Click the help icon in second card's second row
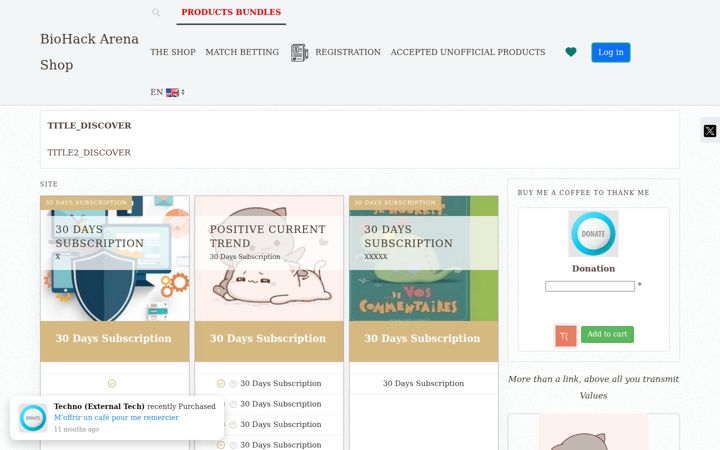Image resolution: width=720 pixels, height=450 pixels. (233, 405)
